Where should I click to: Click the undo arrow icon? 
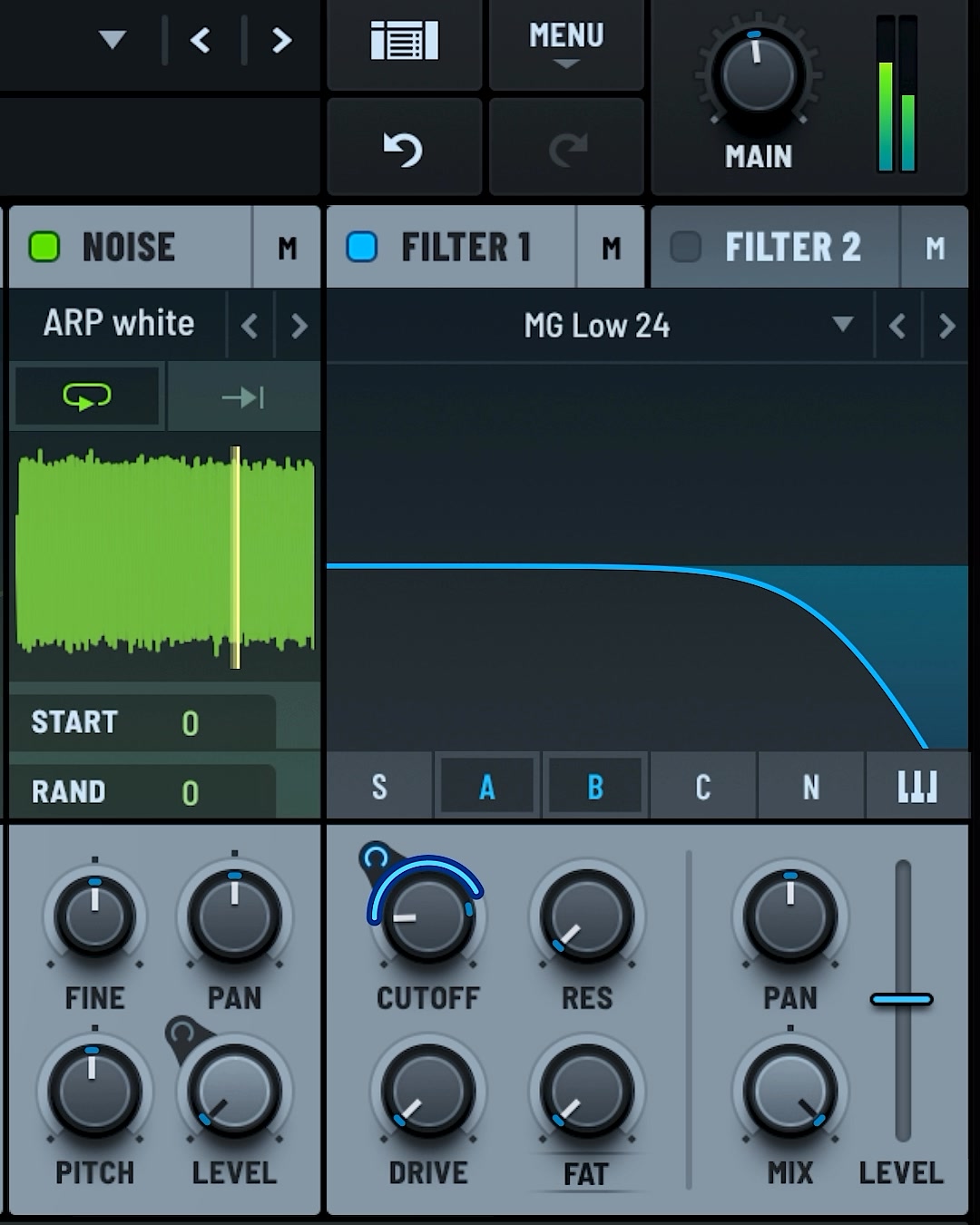(403, 150)
